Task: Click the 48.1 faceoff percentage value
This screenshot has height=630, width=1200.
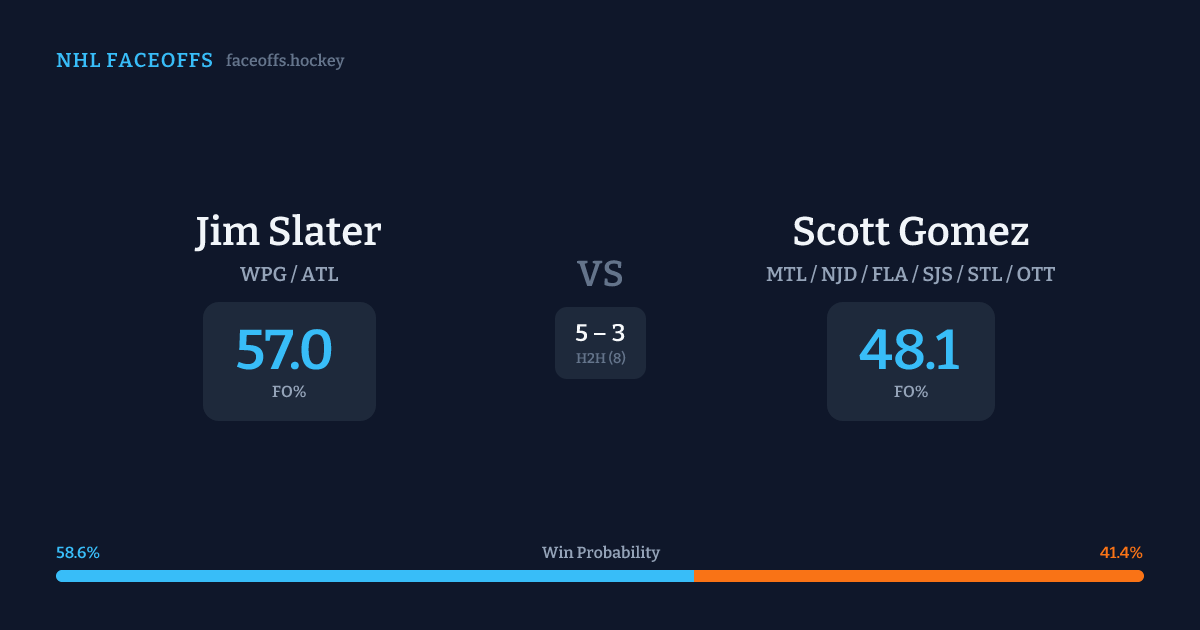Action: tap(910, 351)
